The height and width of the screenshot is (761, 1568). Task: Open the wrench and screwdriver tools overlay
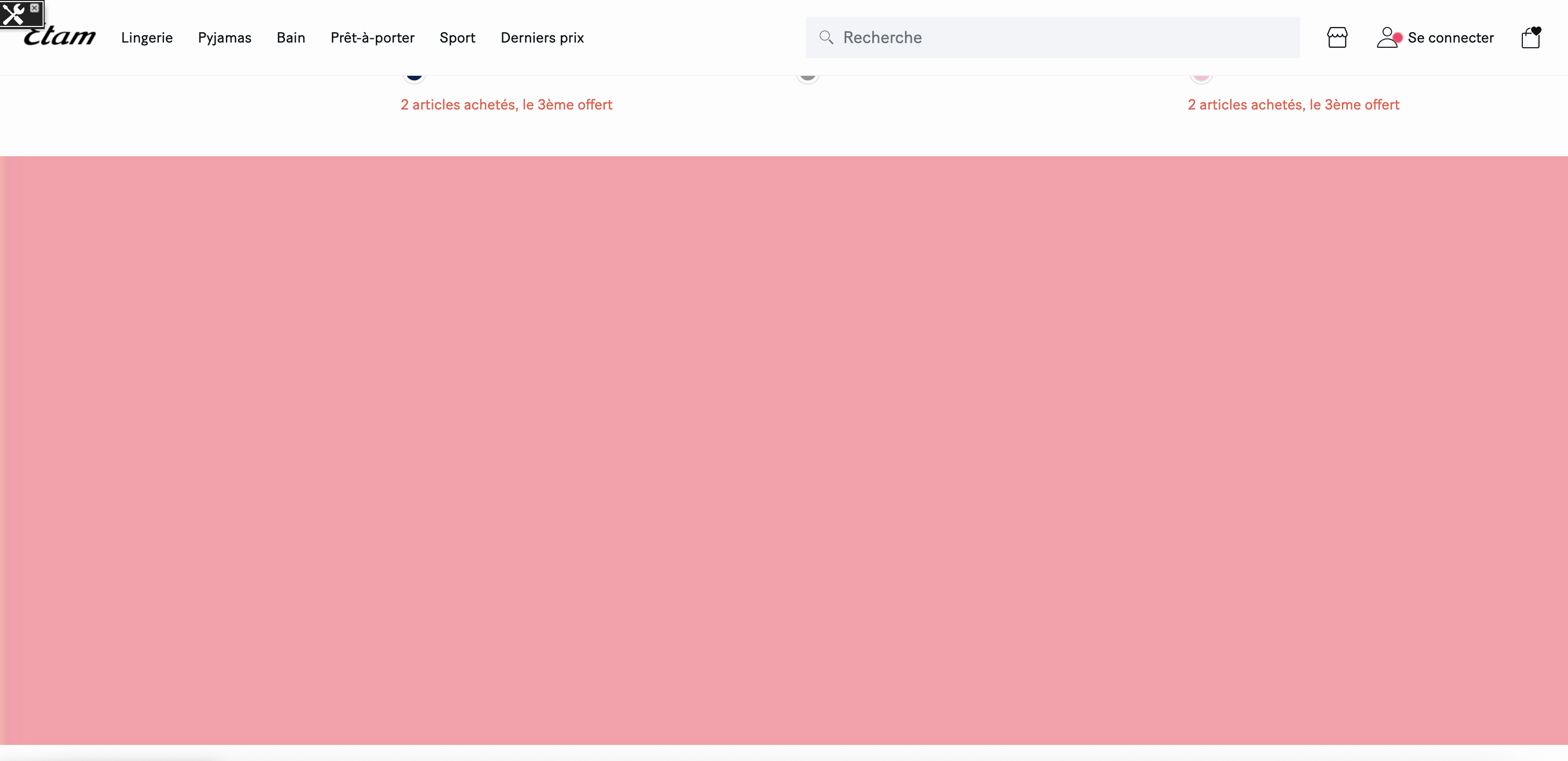pos(13,13)
